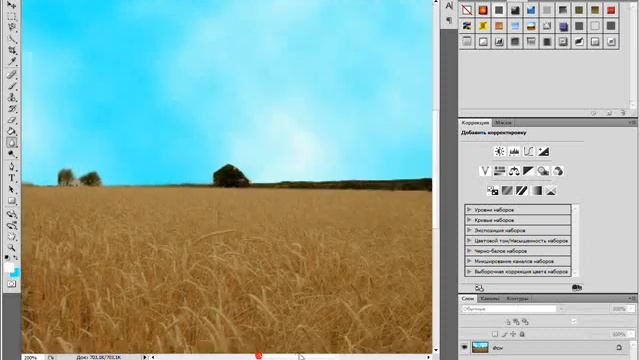
Task: Click the foreground color swatch
Action: (x=9, y=267)
